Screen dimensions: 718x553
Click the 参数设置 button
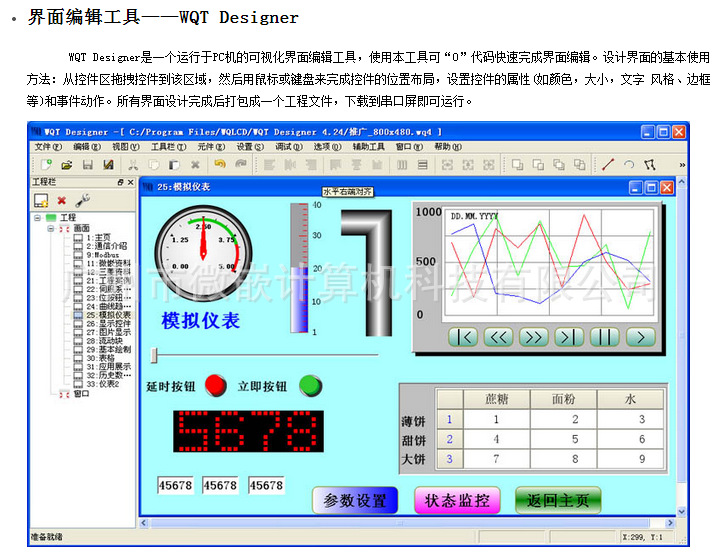[x=355, y=500]
